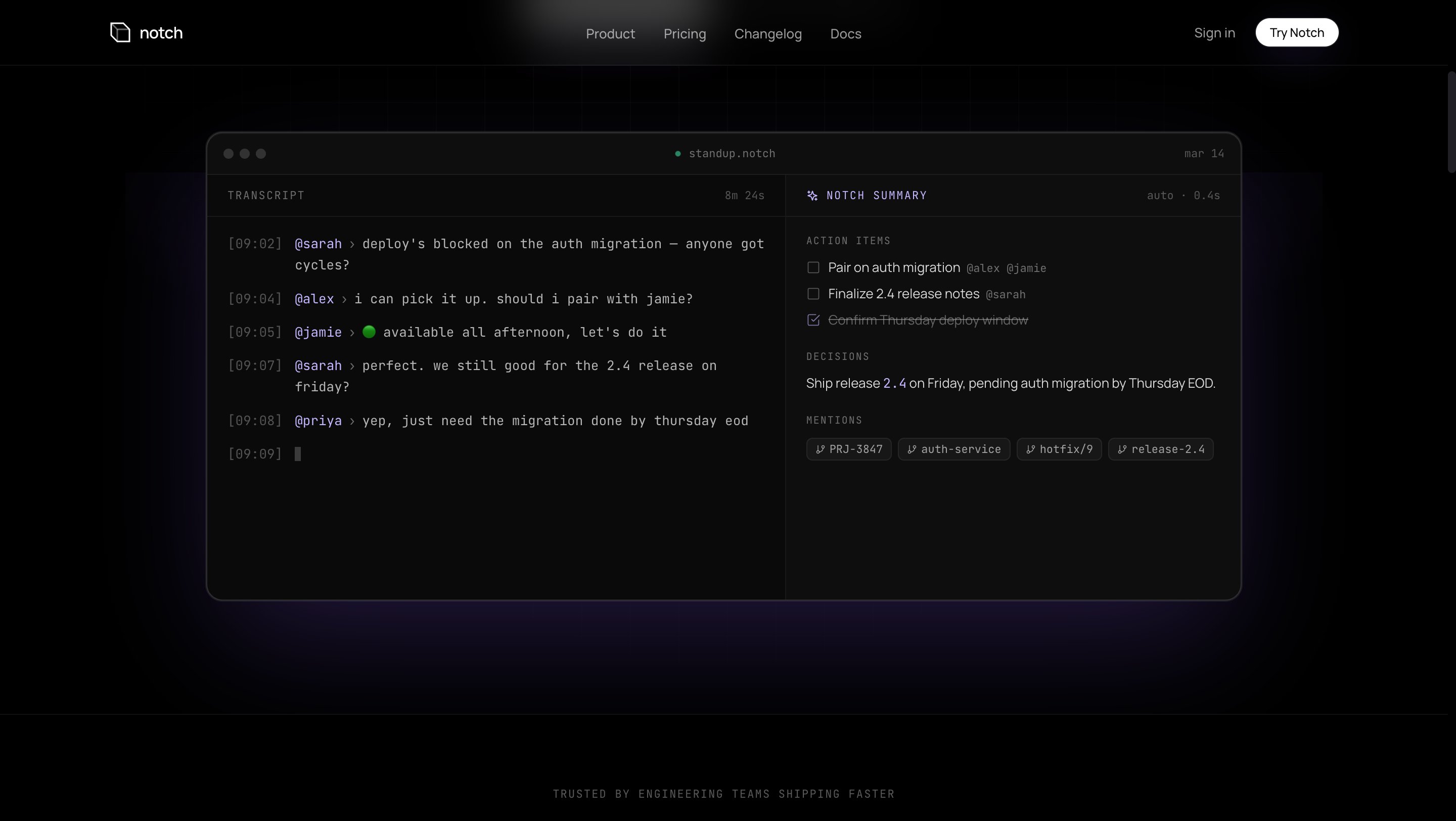Check the Pair on auth migration item
Viewport: 1456px width, 821px height.
(x=813, y=267)
